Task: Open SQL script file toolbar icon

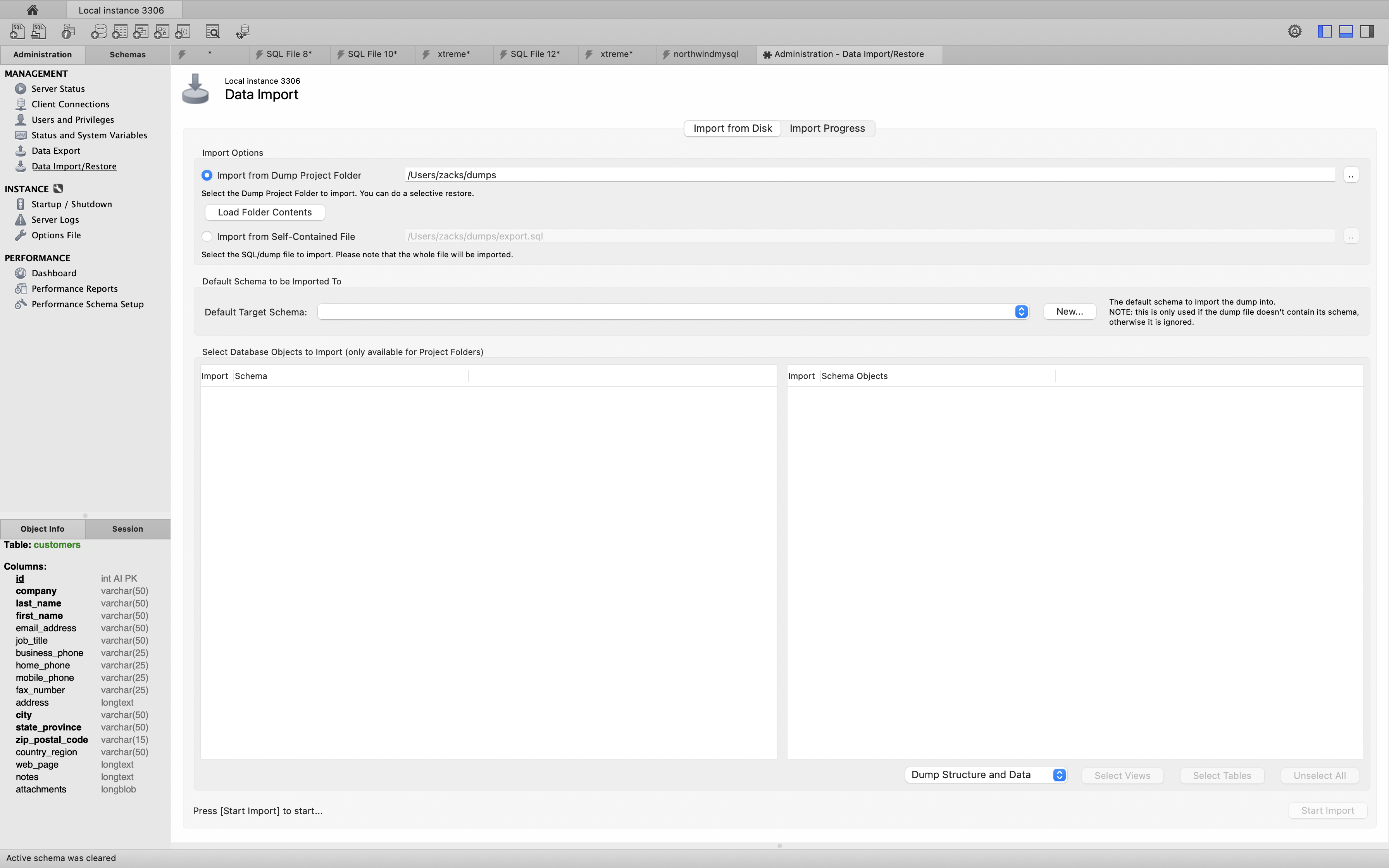Action: [38, 31]
